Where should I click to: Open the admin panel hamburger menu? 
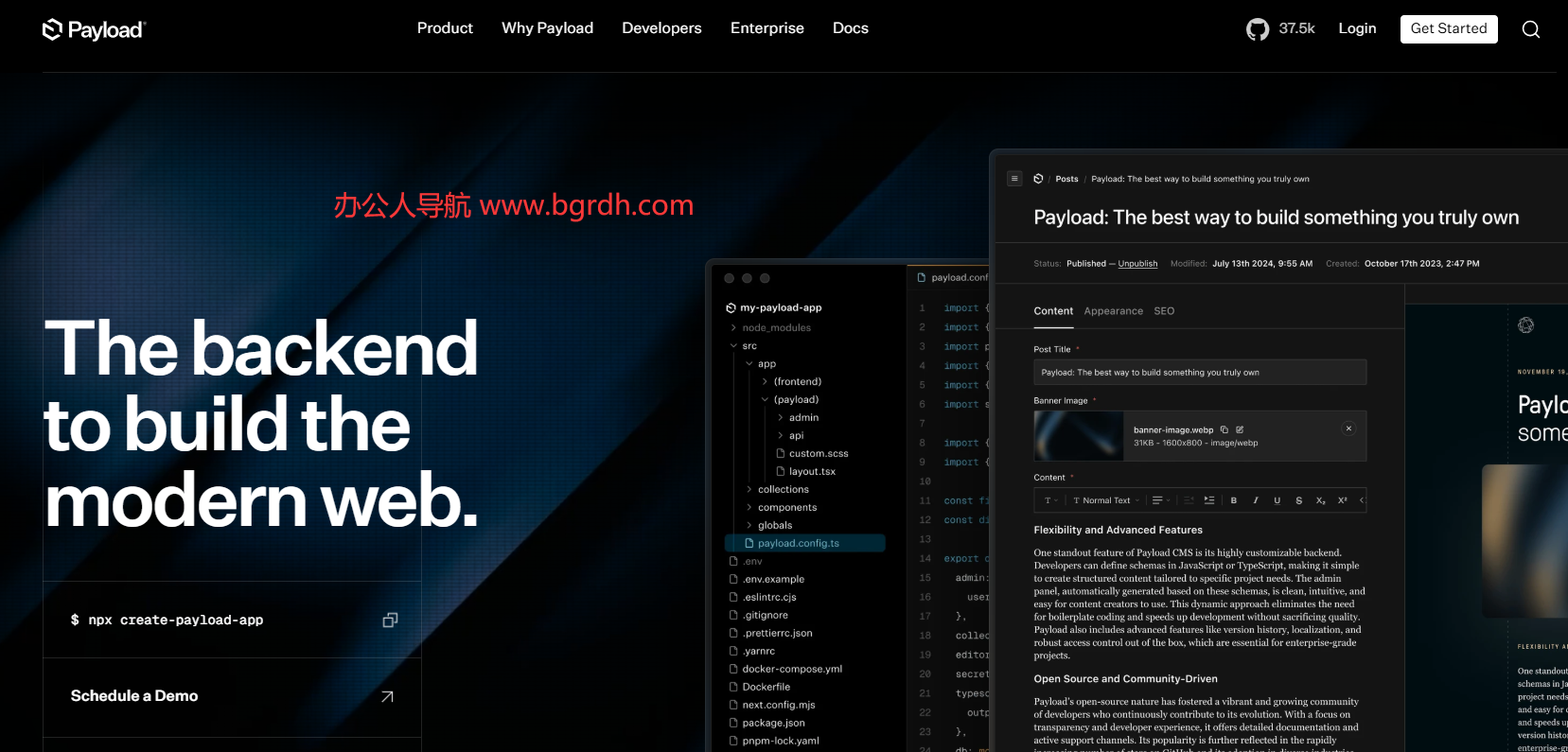tap(1014, 179)
